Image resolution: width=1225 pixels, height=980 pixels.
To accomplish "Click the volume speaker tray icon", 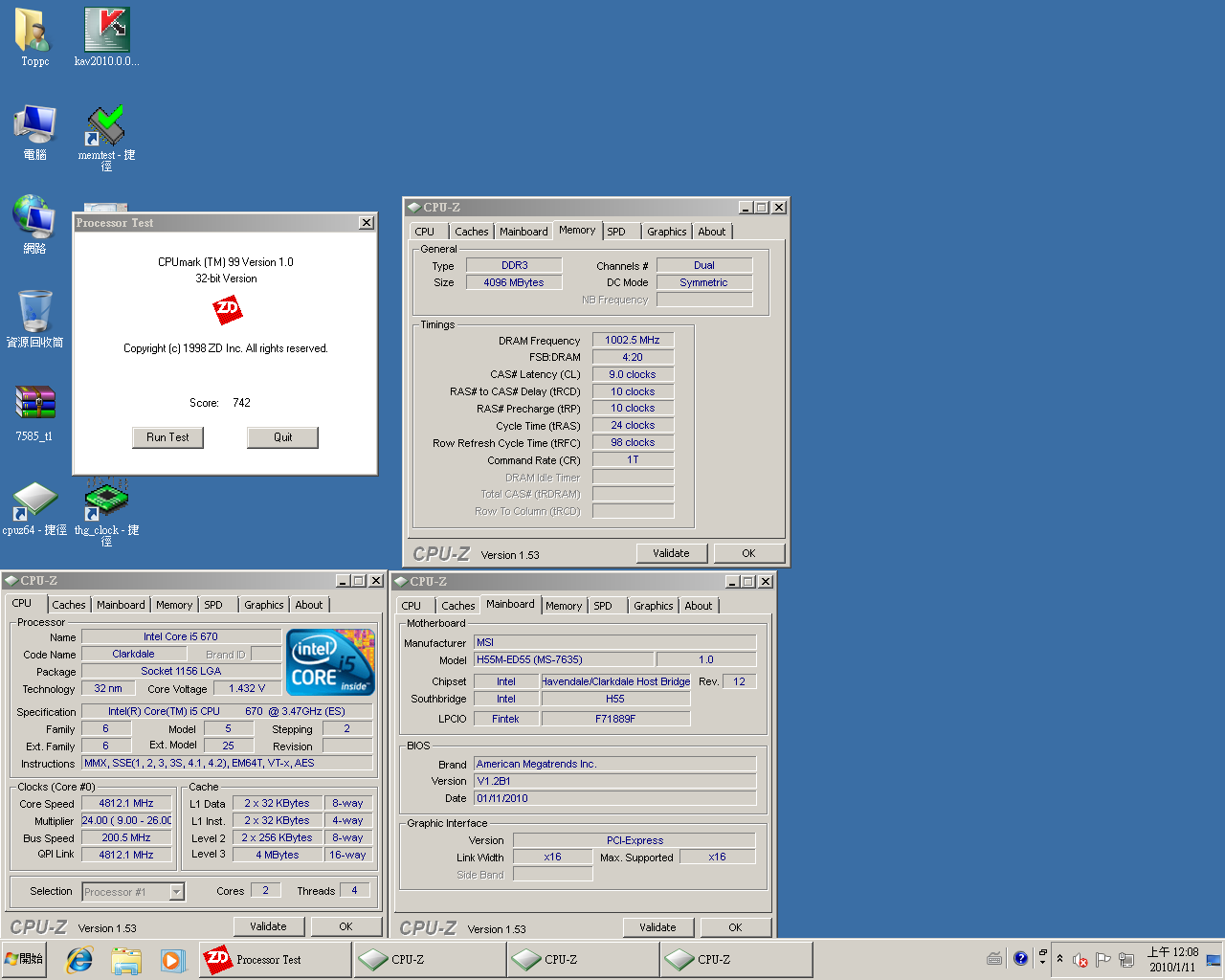I will [1080, 960].
